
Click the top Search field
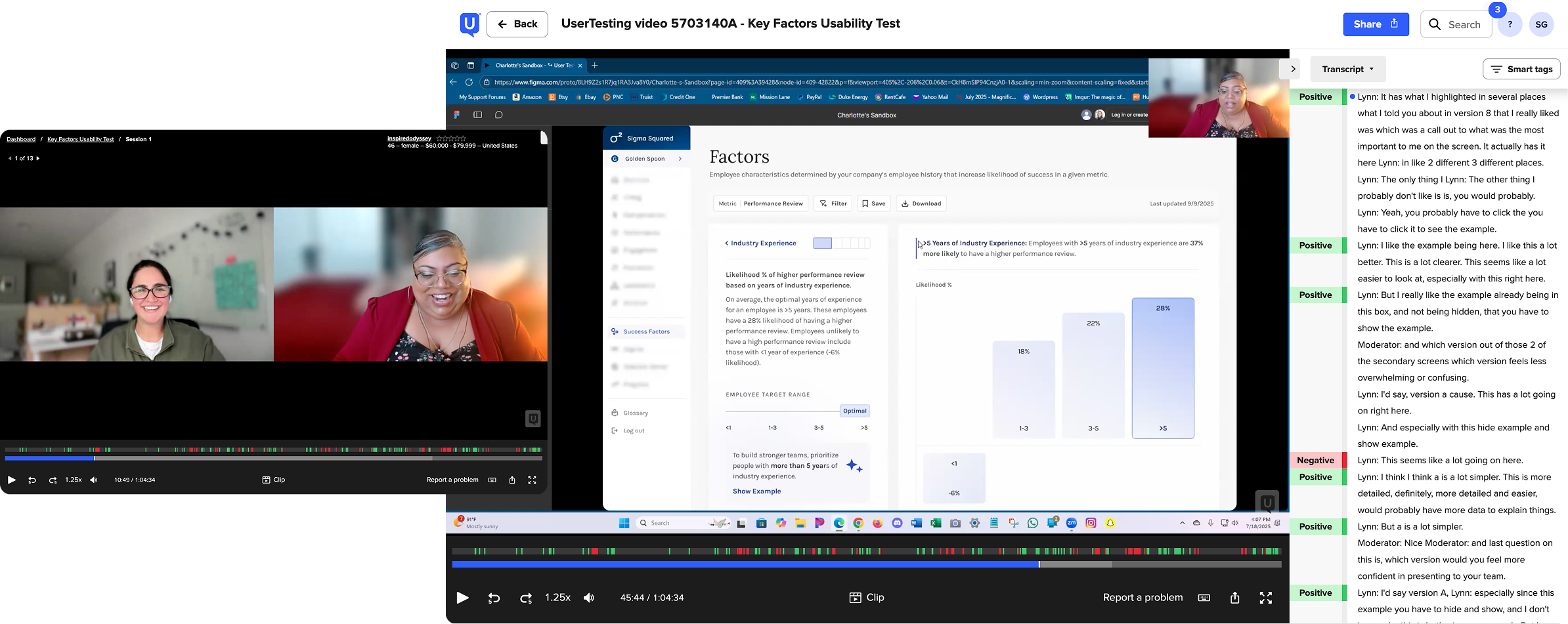pos(1456,24)
